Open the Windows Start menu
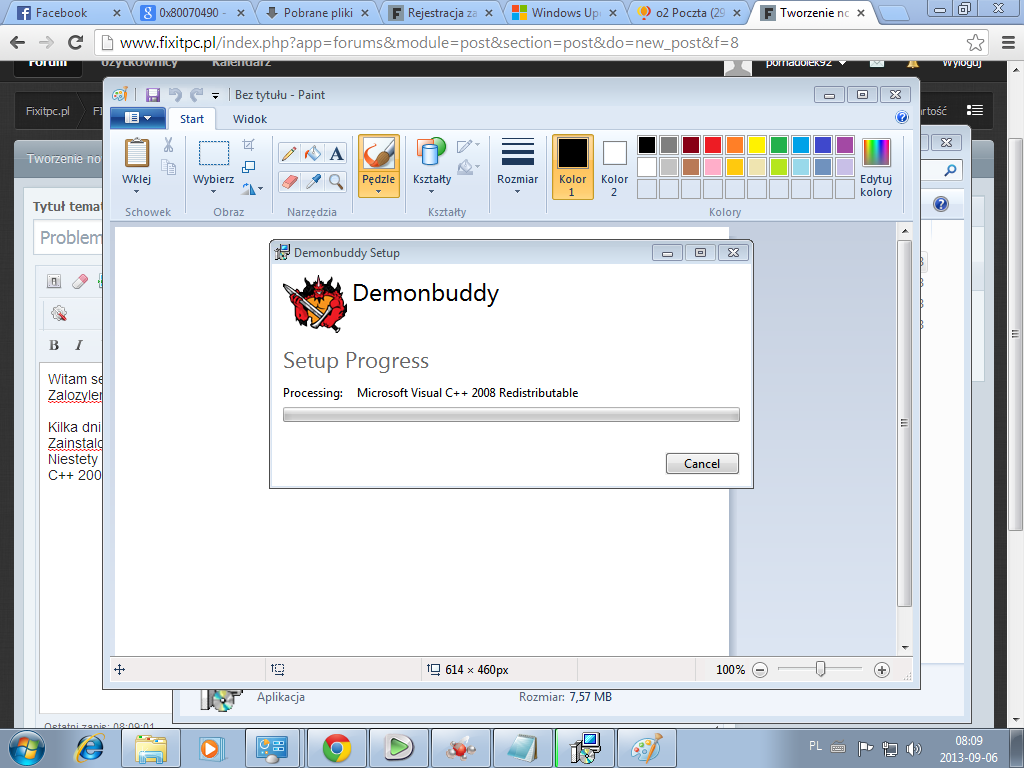Image resolution: width=1024 pixels, height=768 pixels. tap(26, 748)
